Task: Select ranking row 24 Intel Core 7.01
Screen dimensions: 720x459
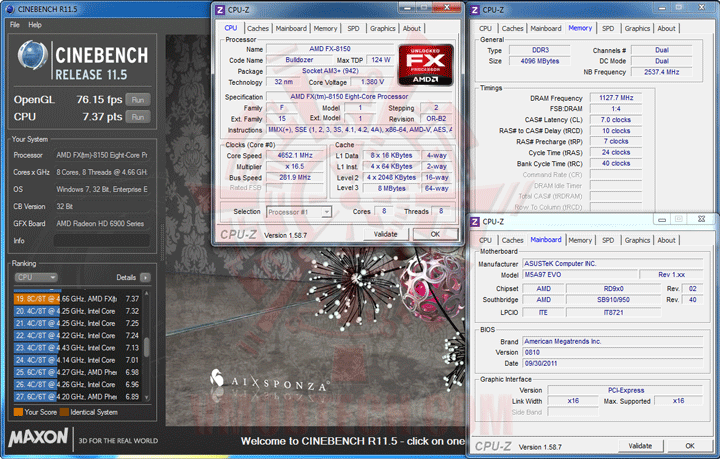Action: pos(77,360)
